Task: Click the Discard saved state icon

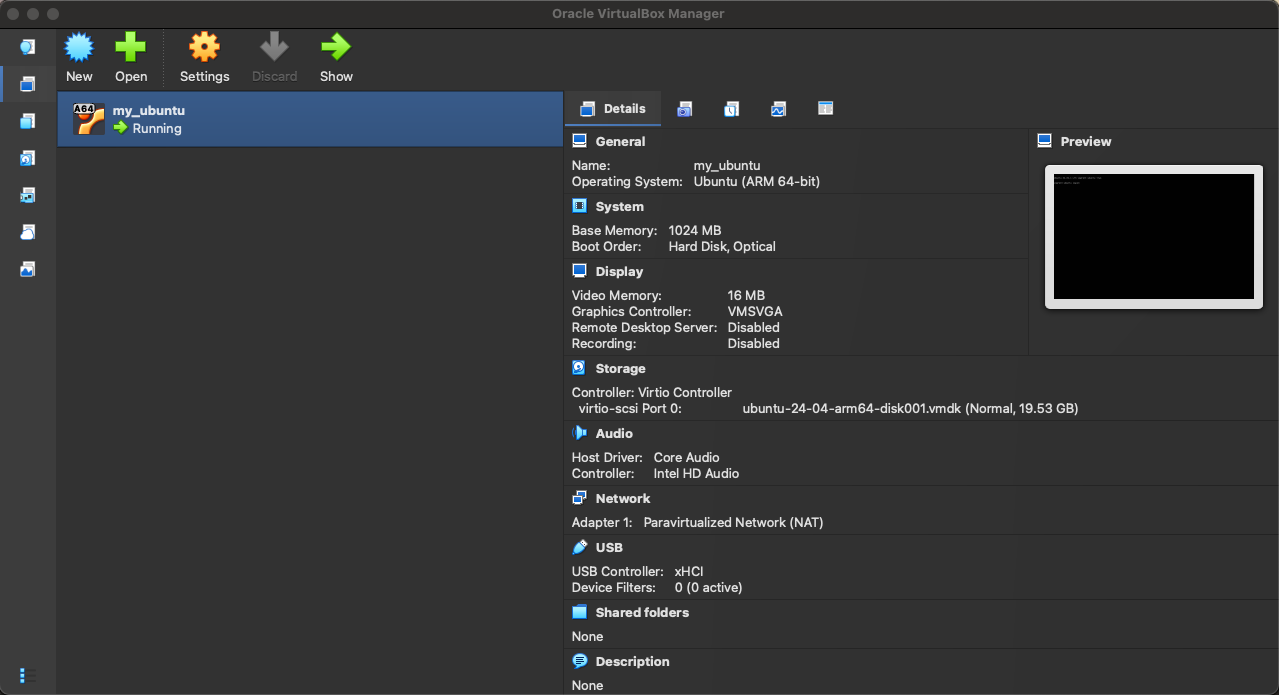Action: (x=274, y=47)
